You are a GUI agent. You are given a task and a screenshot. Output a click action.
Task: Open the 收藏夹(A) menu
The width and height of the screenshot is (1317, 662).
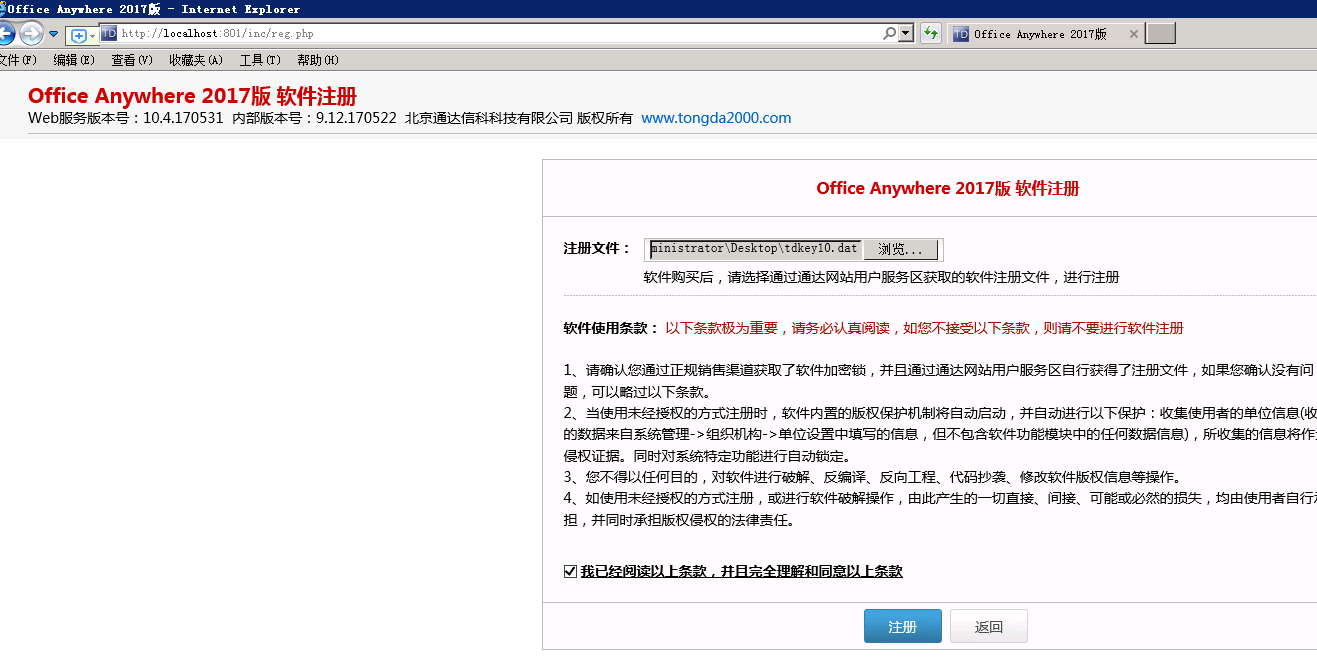(x=196, y=60)
